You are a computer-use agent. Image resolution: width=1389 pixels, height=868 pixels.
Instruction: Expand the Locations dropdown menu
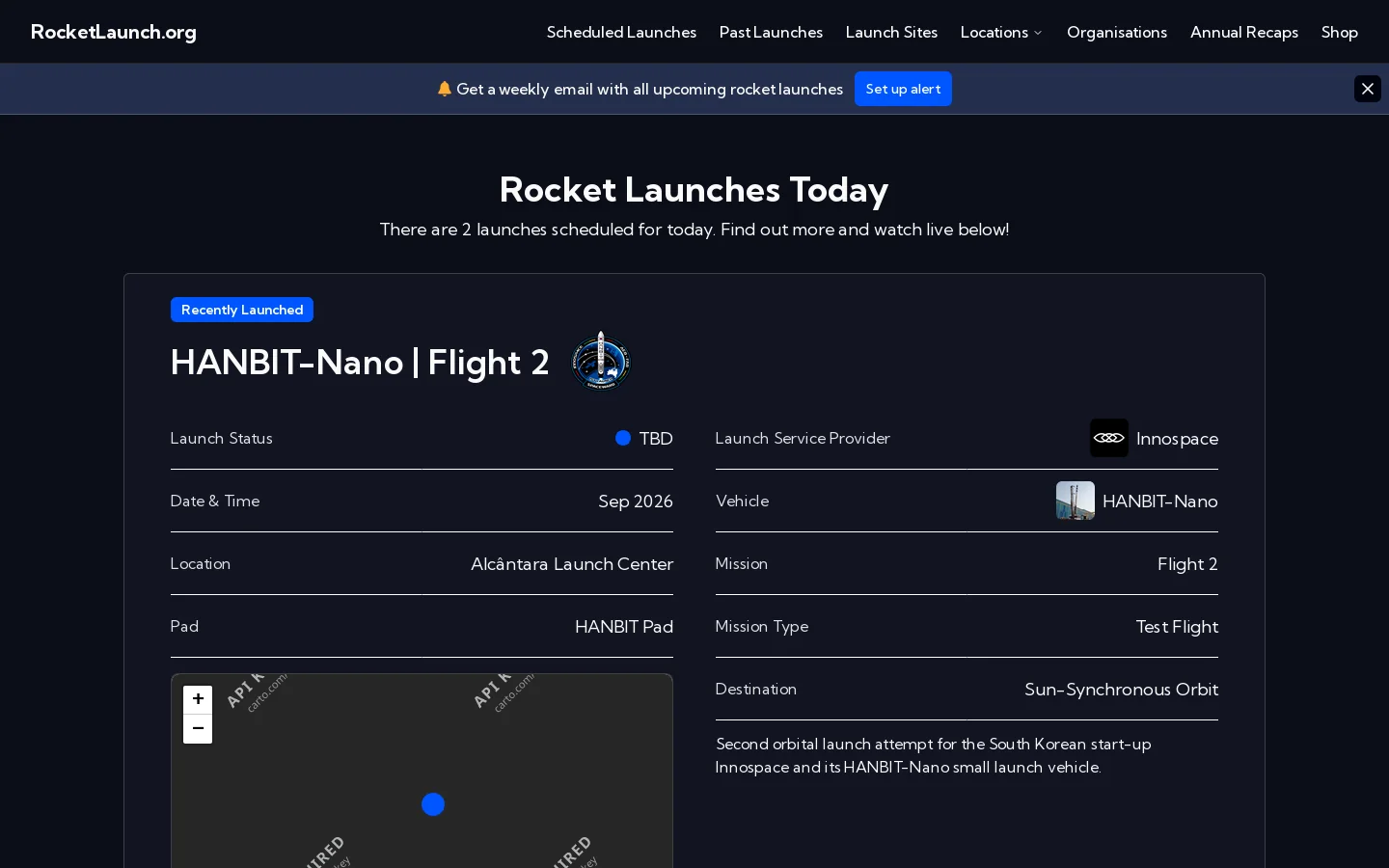1001,32
